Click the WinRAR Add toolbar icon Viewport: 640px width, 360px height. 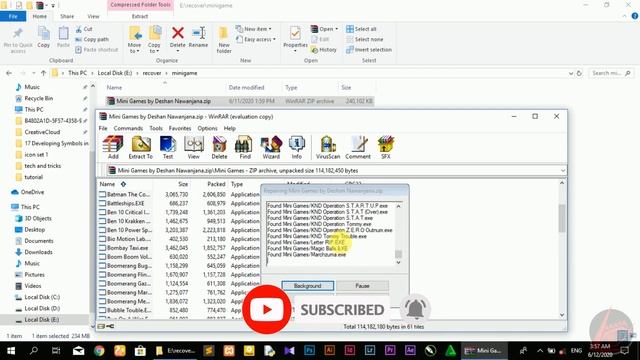pyautogui.click(x=113, y=148)
